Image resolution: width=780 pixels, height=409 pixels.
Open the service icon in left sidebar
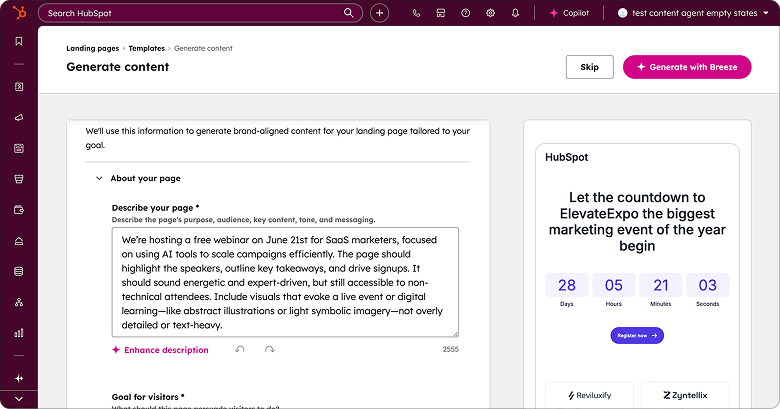pos(19,241)
